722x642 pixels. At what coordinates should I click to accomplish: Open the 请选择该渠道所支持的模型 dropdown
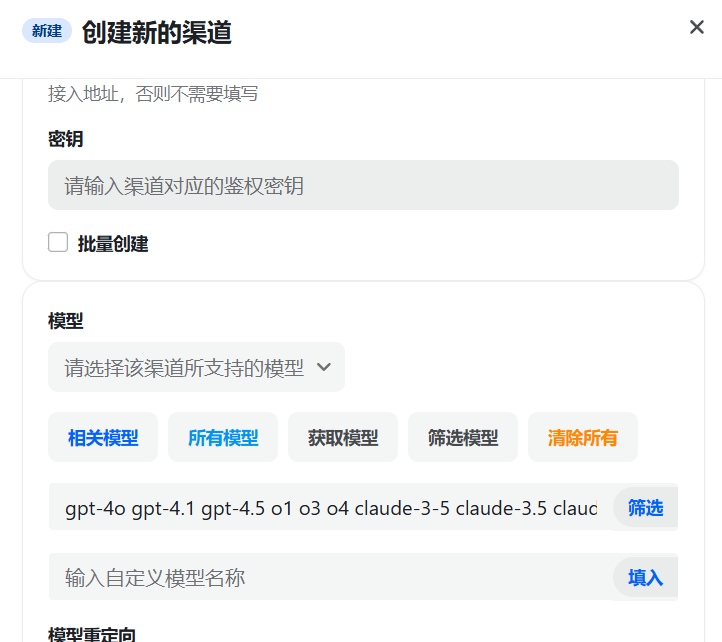(x=197, y=367)
